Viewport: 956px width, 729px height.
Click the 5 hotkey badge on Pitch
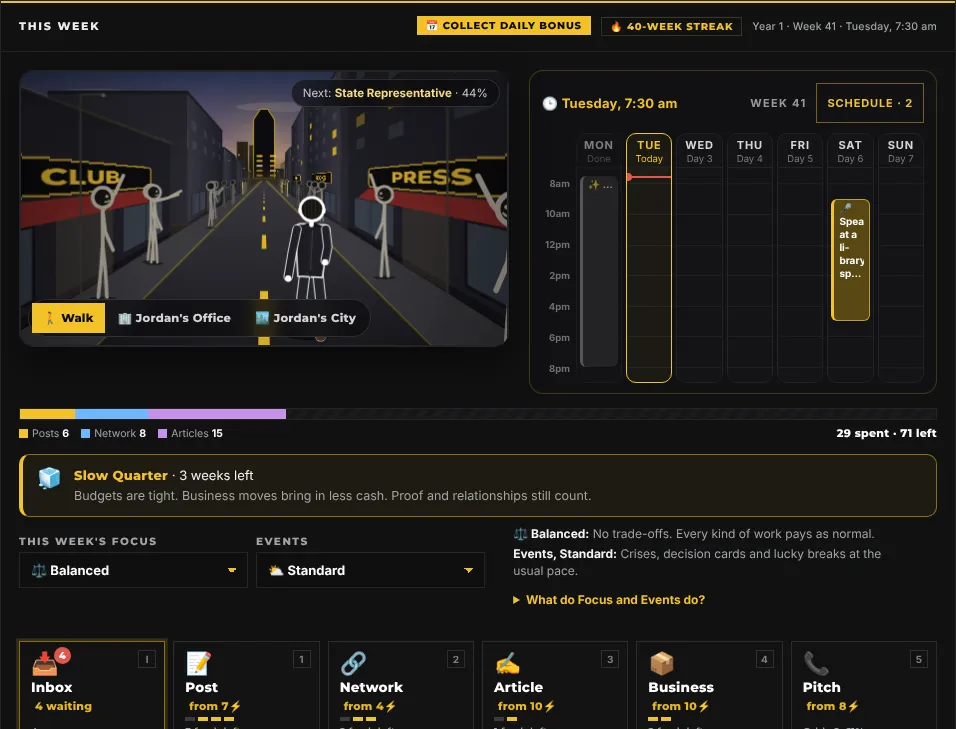tap(919, 659)
